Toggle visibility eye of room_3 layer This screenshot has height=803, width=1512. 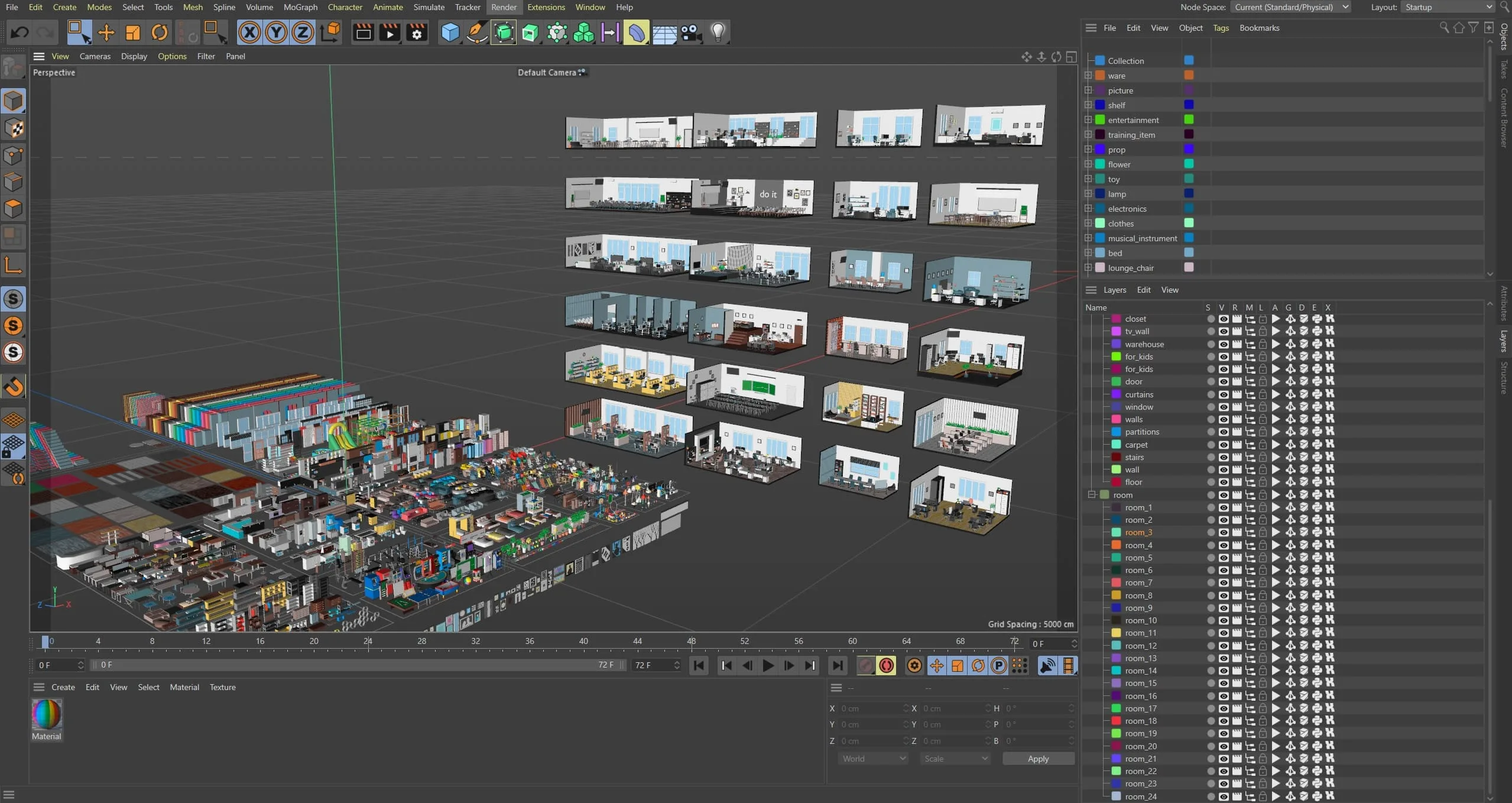click(x=1223, y=532)
